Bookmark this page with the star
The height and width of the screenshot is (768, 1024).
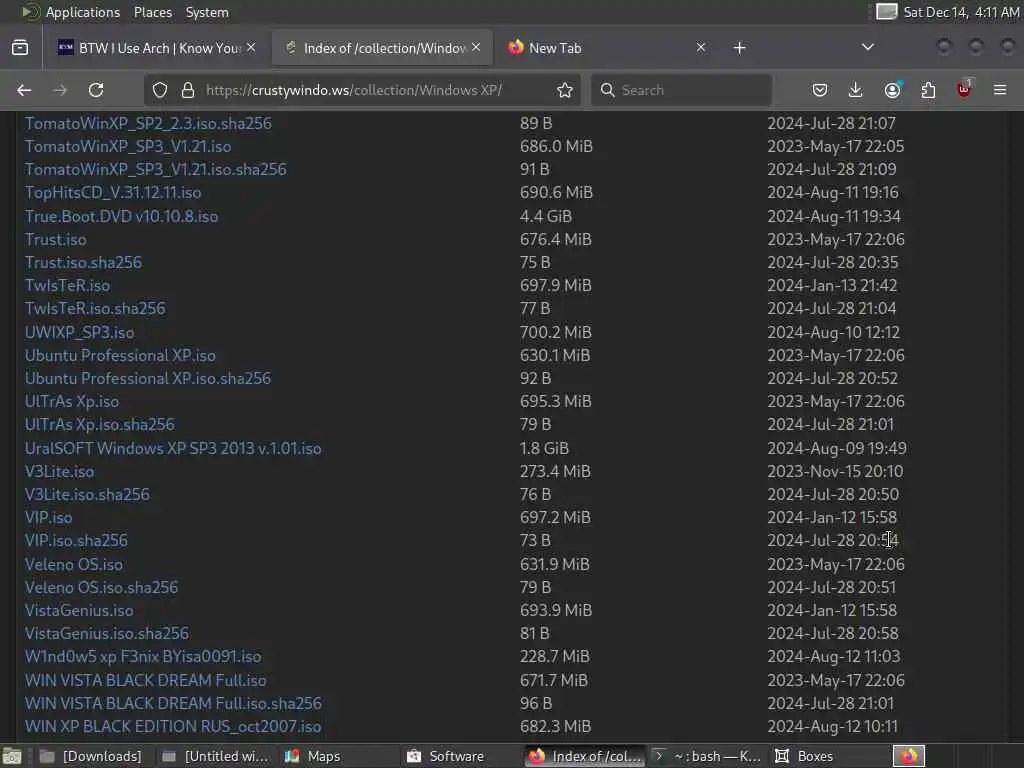[x=565, y=90]
